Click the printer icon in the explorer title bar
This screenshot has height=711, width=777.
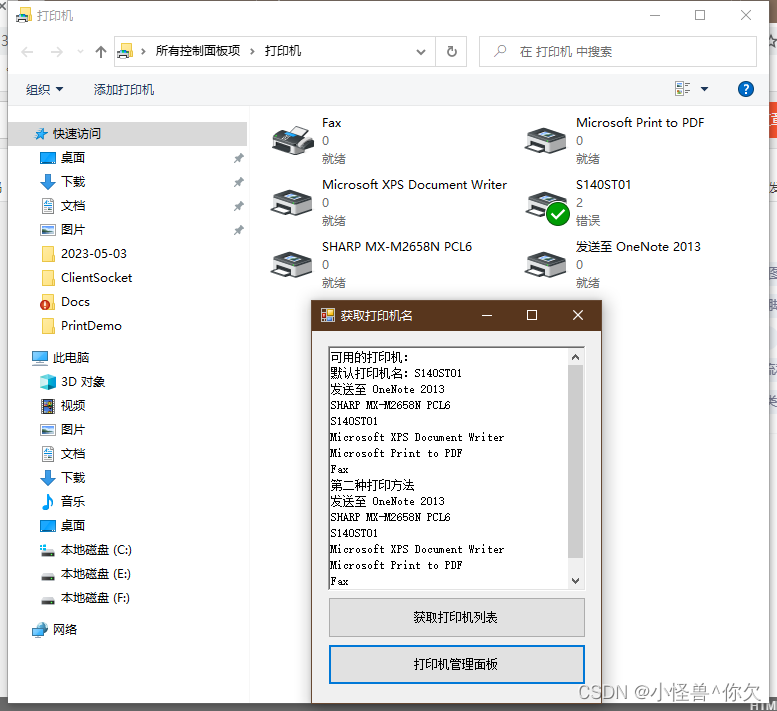(x=23, y=16)
